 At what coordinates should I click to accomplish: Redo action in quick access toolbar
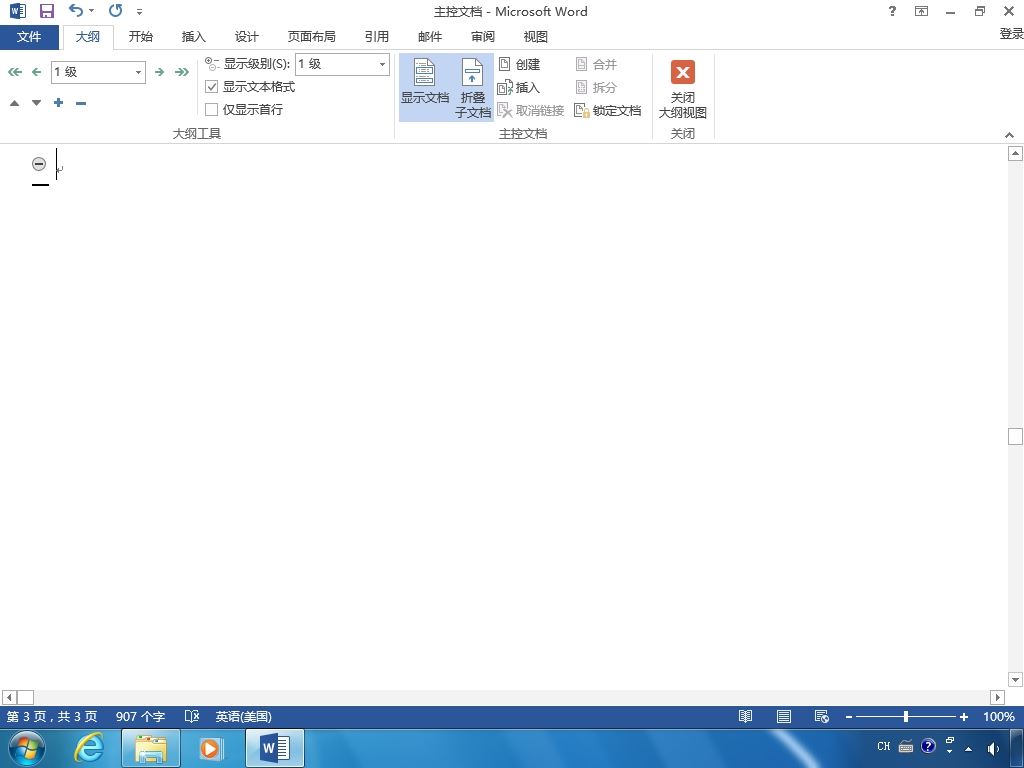116,10
